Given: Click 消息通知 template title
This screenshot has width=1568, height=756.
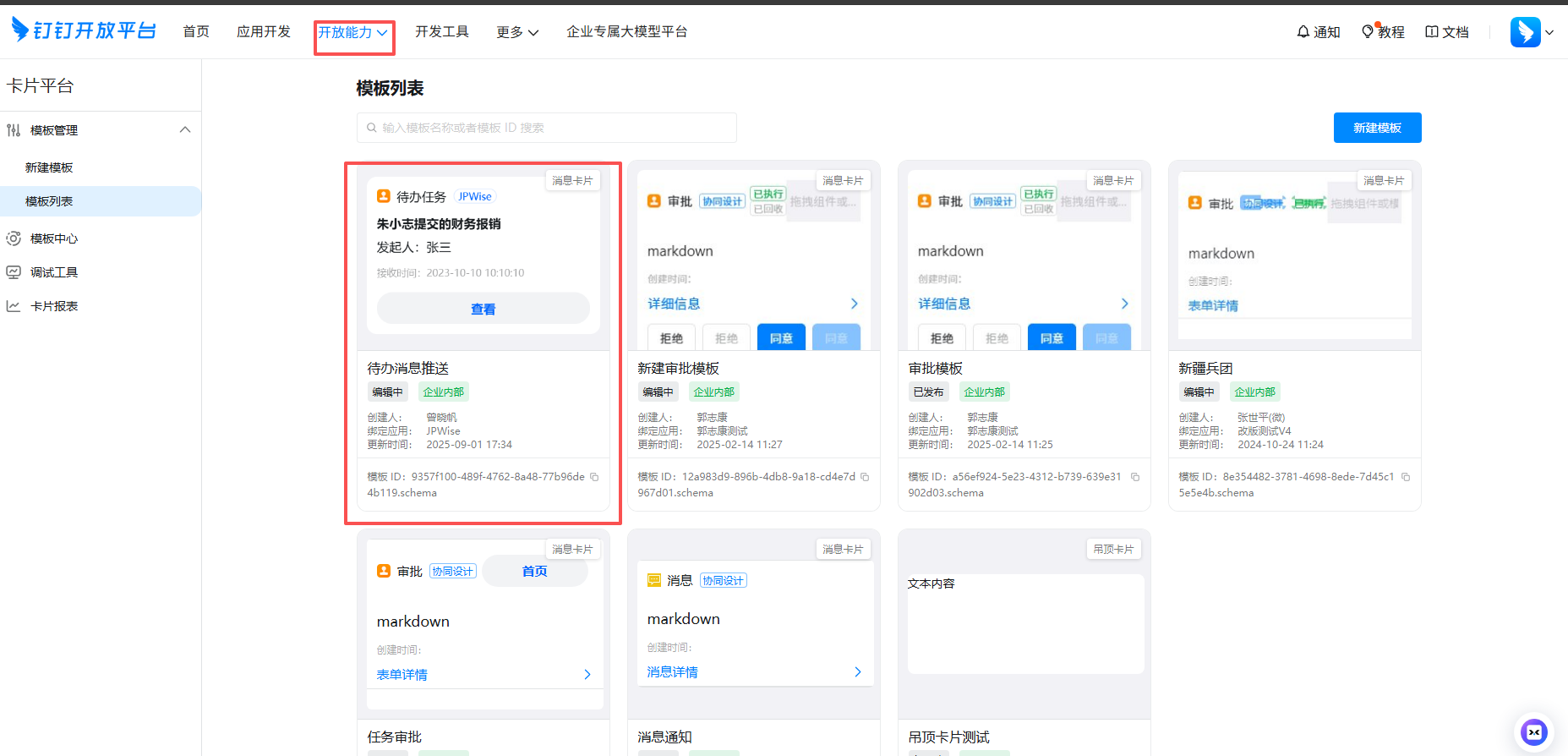Looking at the screenshot, I should (665, 737).
